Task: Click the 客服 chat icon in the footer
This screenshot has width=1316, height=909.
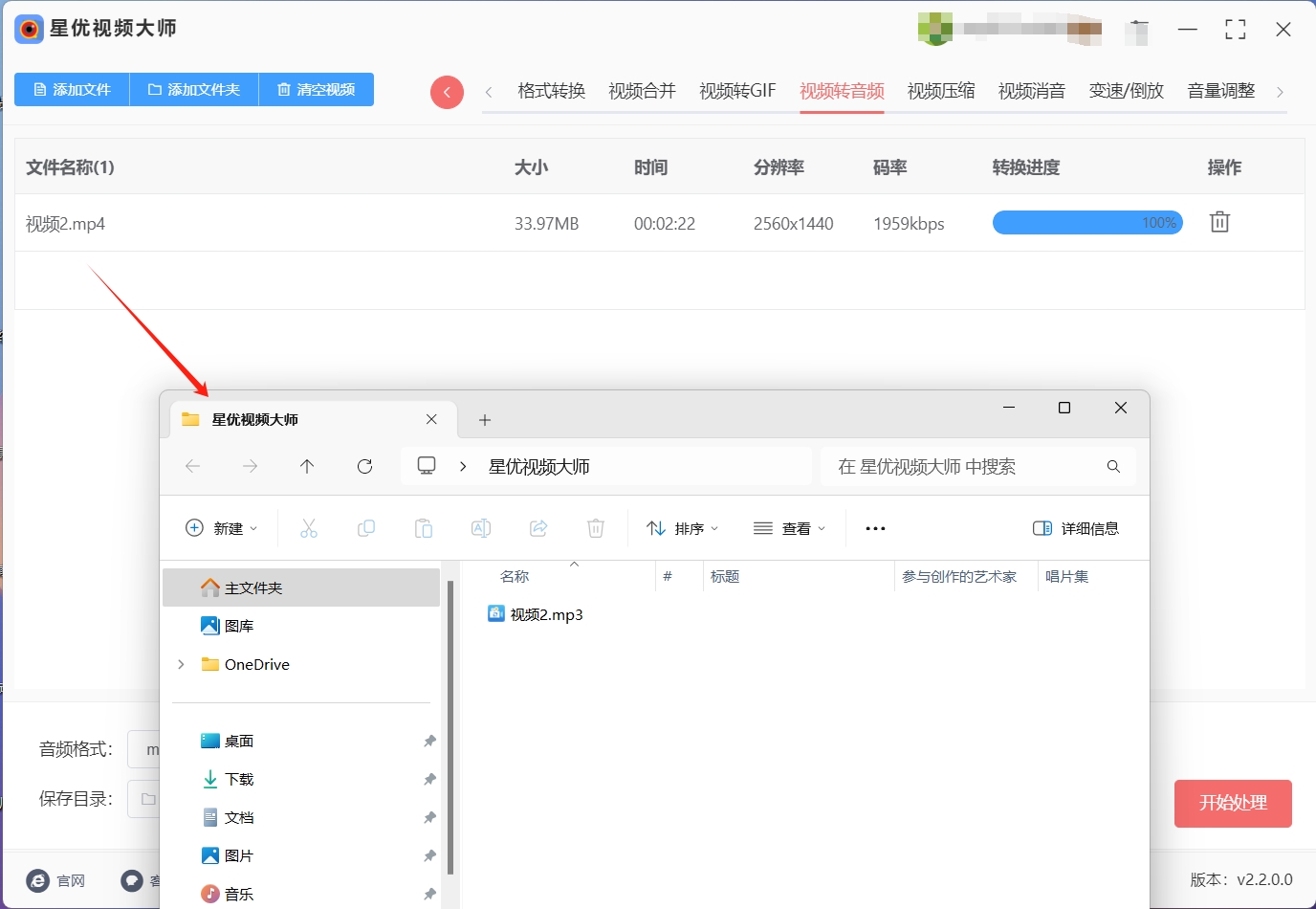Action: click(132, 880)
